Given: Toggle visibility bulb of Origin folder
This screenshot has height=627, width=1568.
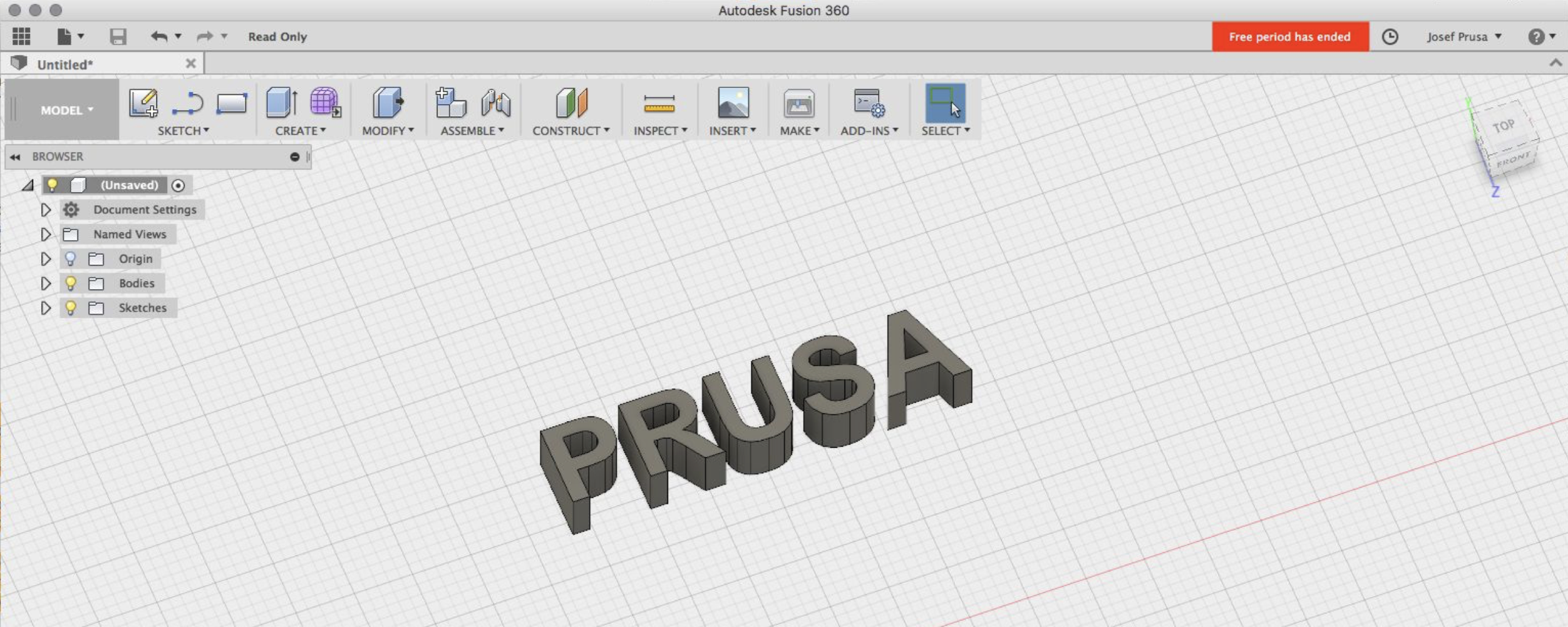Looking at the screenshot, I should coord(70,258).
